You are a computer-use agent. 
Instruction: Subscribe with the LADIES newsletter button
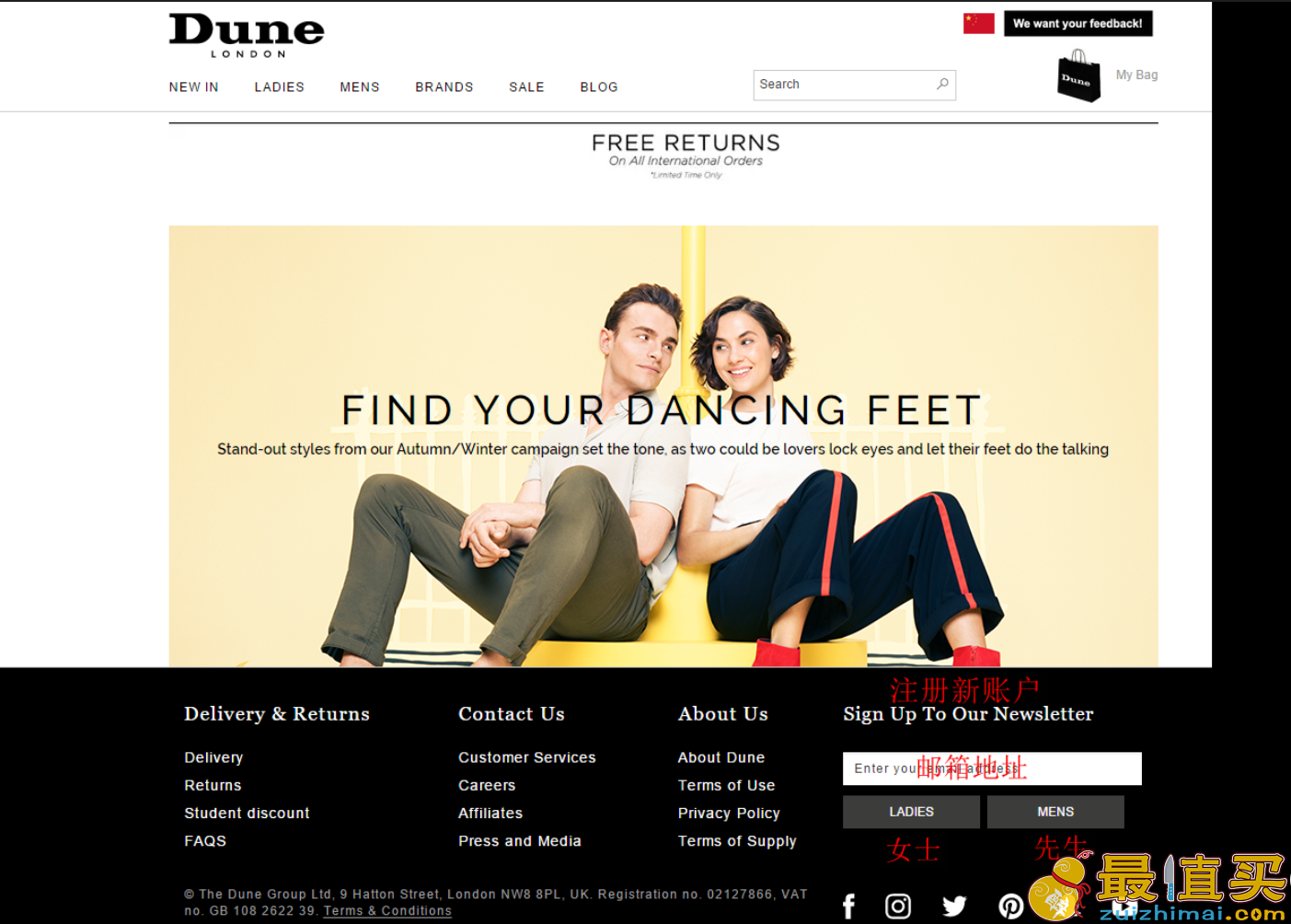click(x=911, y=812)
